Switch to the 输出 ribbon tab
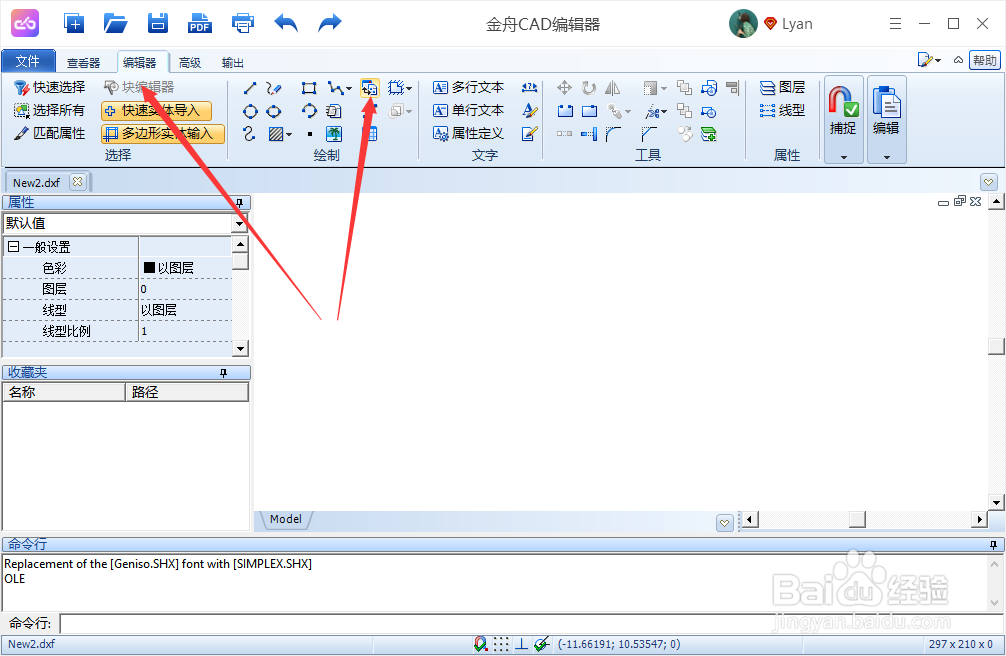 click(232, 63)
